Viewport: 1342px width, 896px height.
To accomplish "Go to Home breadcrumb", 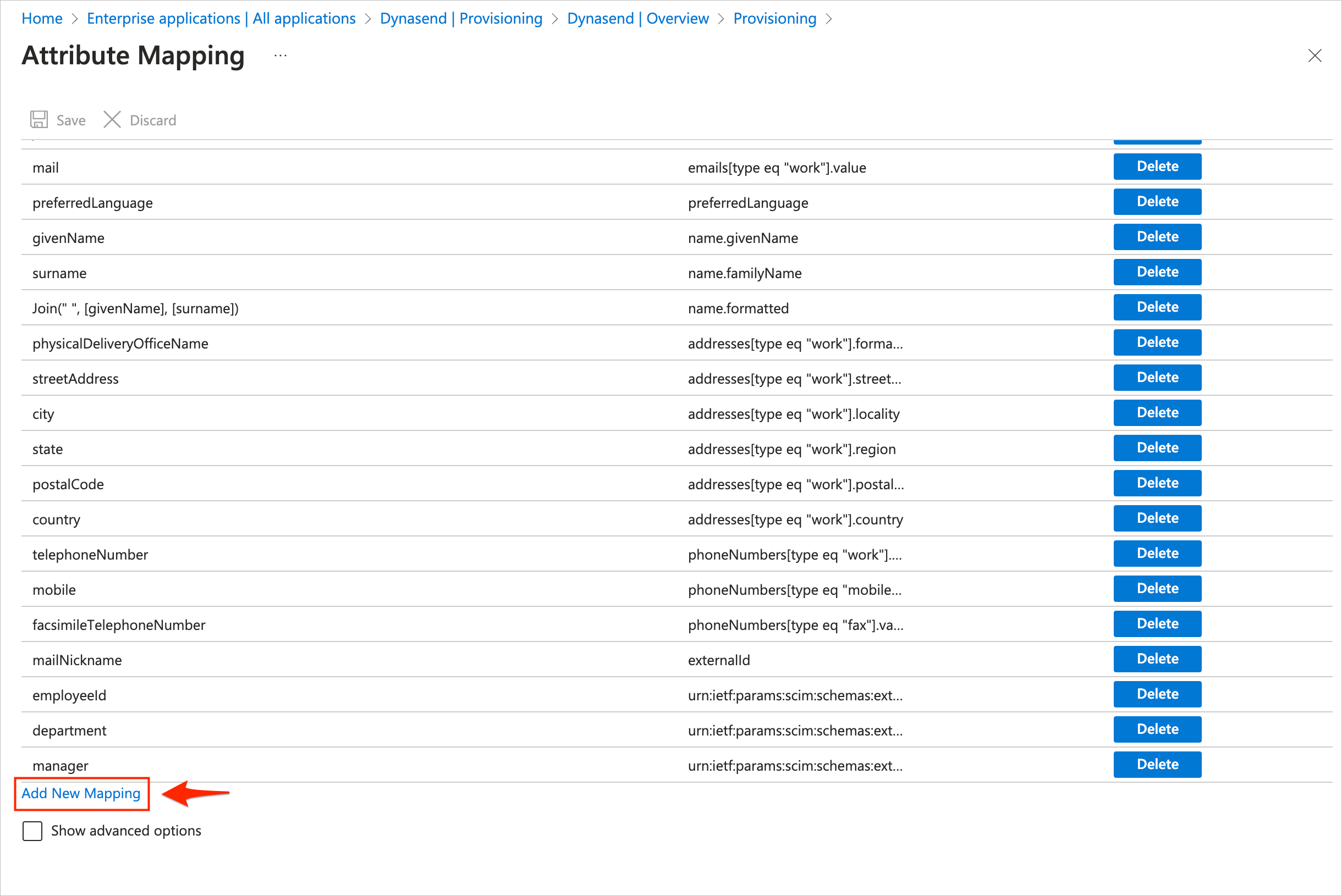I will 42,18.
